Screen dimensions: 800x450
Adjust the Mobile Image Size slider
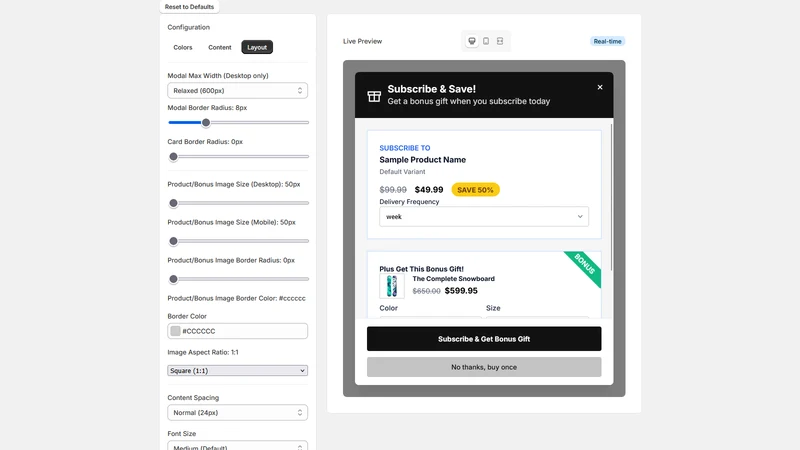pyautogui.click(x=238, y=241)
